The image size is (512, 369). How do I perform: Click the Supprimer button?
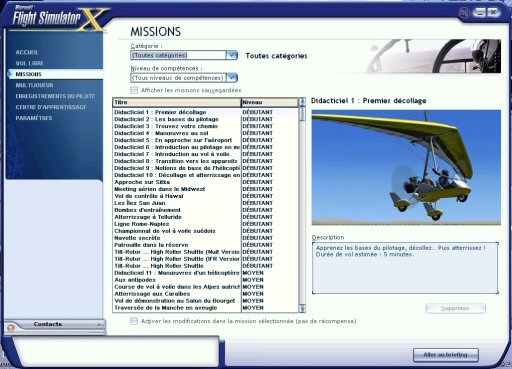click(455, 308)
